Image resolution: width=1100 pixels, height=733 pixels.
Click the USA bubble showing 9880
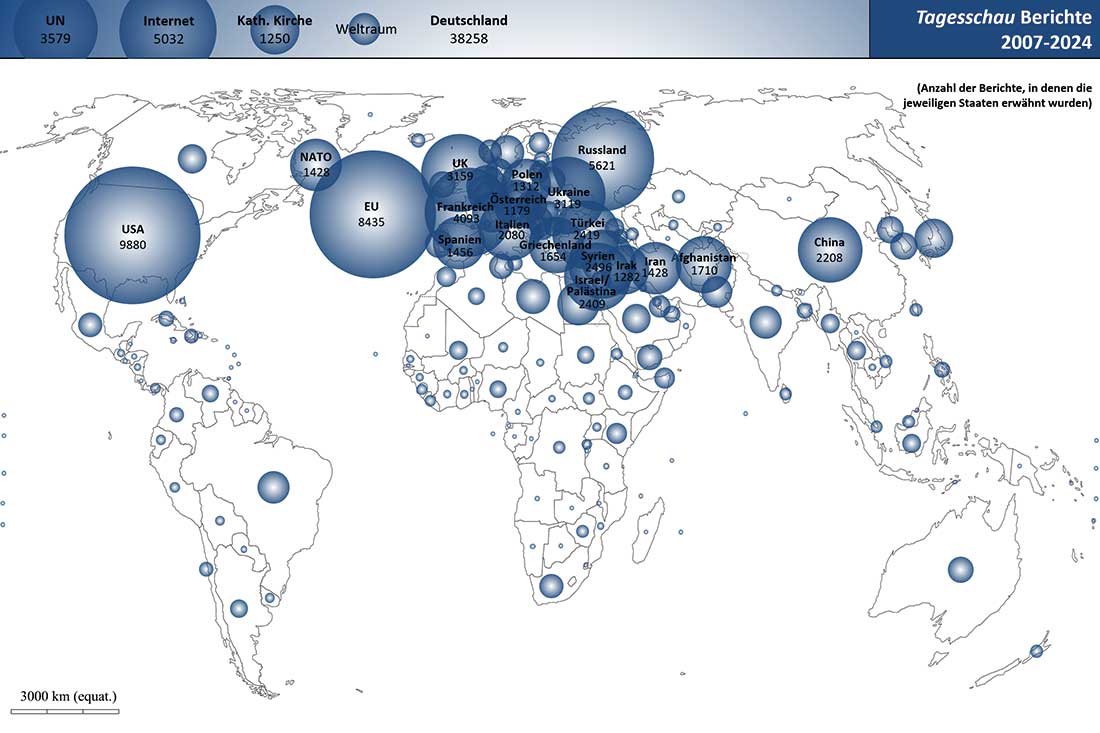pos(132,236)
